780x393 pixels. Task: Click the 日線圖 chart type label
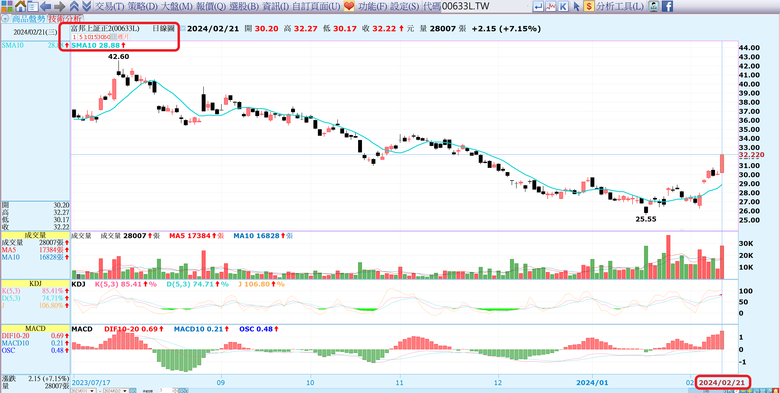click(163, 29)
